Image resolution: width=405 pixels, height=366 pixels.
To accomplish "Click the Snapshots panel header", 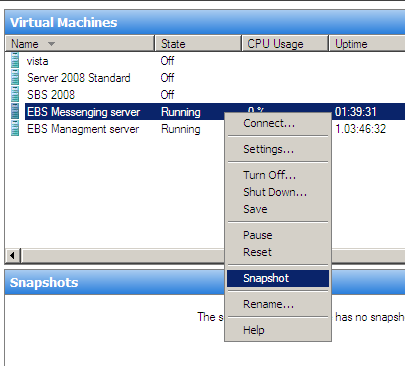I will click(x=205, y=282).
